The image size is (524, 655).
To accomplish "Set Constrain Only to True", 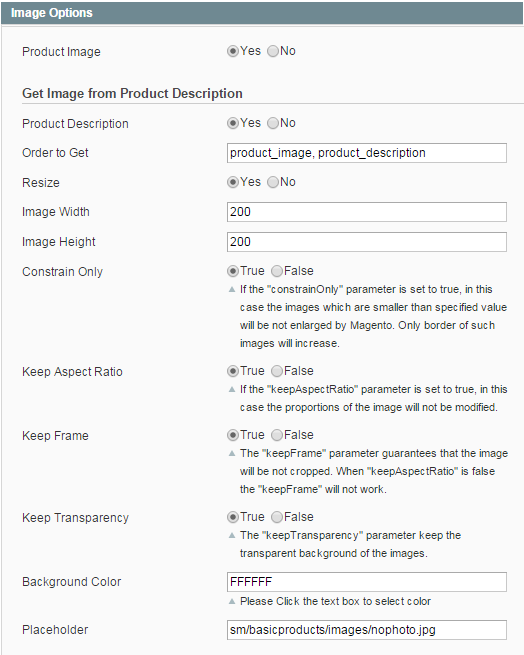I will [232, 271].
